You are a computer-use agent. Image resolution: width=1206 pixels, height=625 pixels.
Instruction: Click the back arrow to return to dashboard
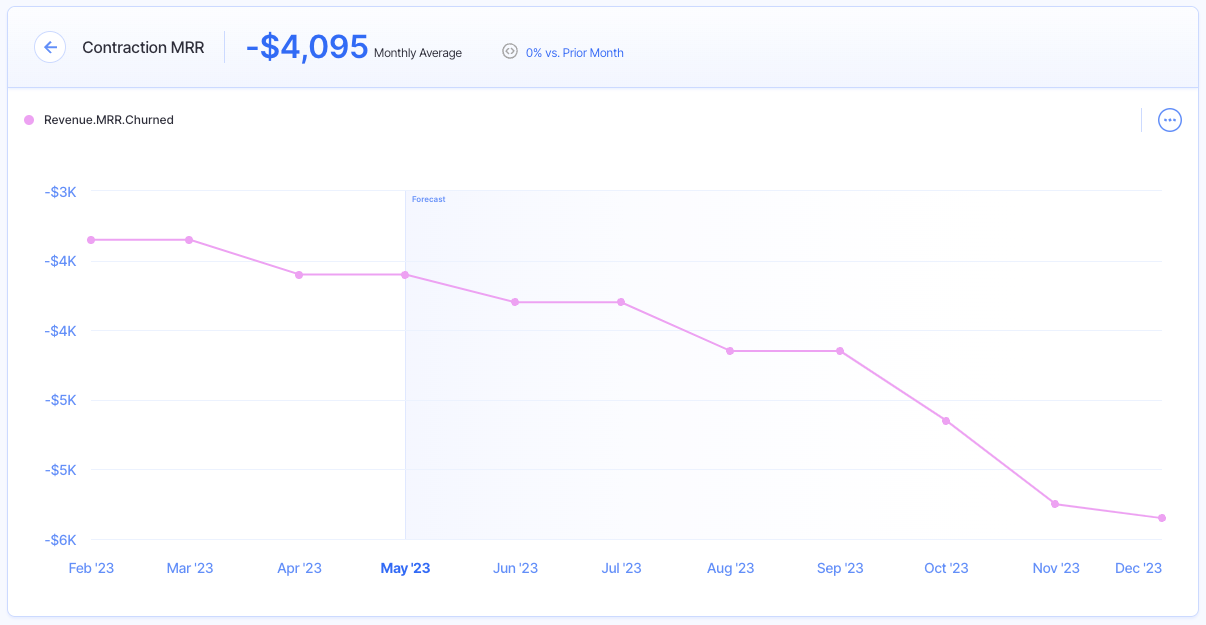(50, 47)
